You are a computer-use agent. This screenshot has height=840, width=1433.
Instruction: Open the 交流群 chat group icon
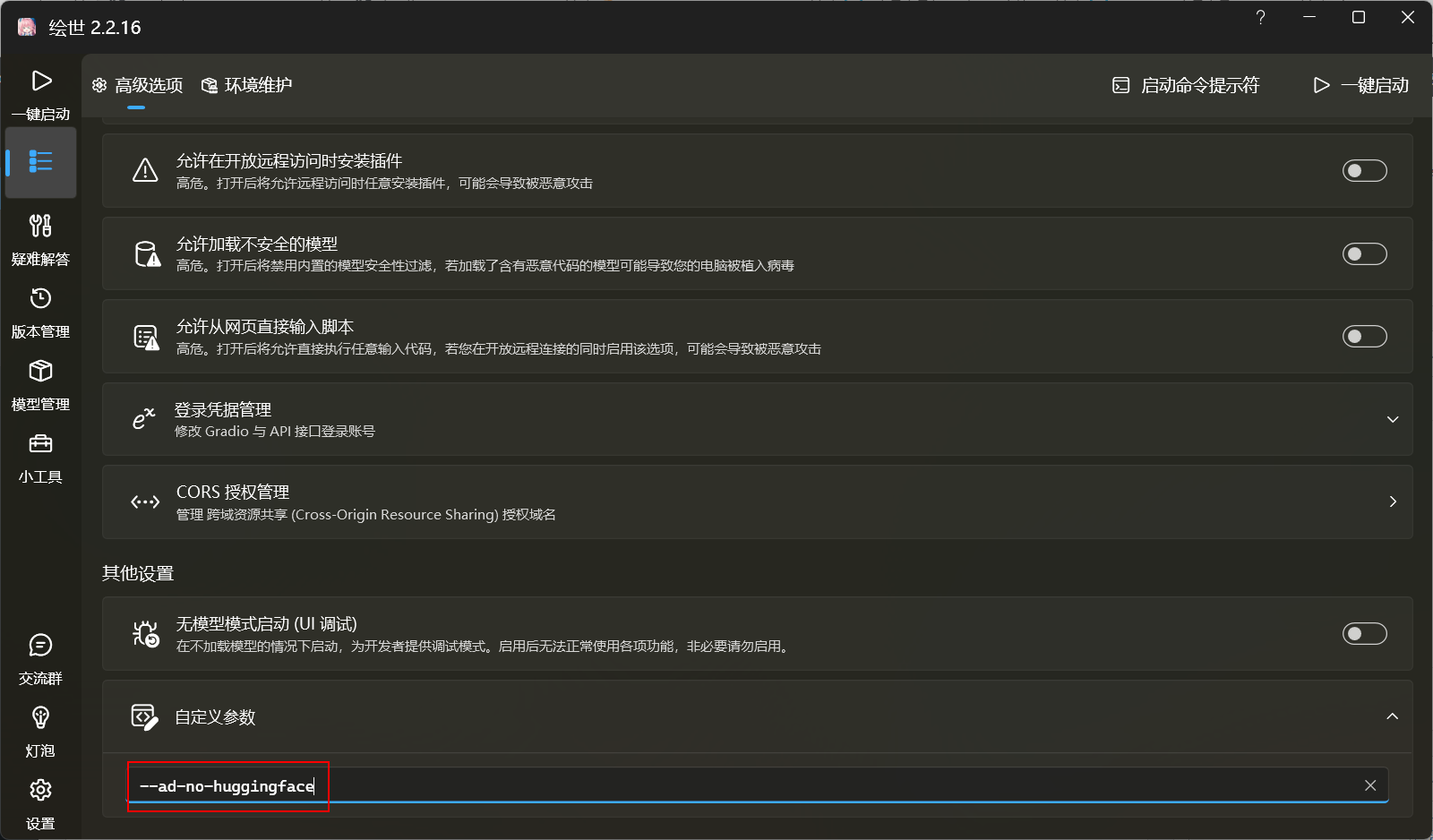40,657
